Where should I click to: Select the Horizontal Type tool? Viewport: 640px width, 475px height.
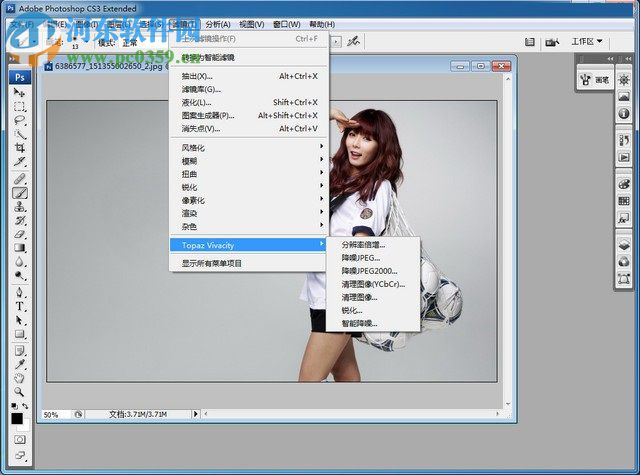[x=20, y=306]
